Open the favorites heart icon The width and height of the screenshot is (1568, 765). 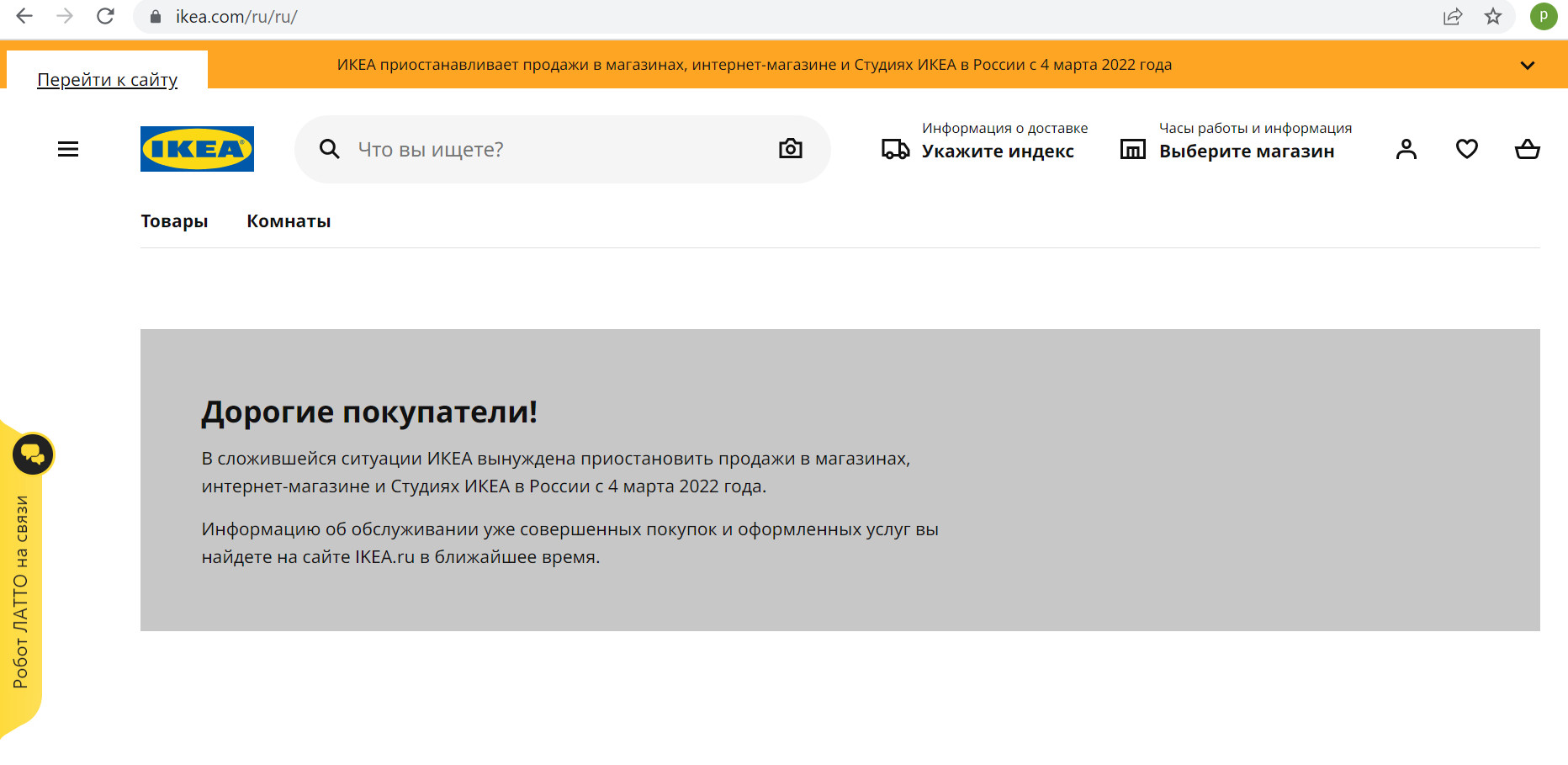(1467, 149)
